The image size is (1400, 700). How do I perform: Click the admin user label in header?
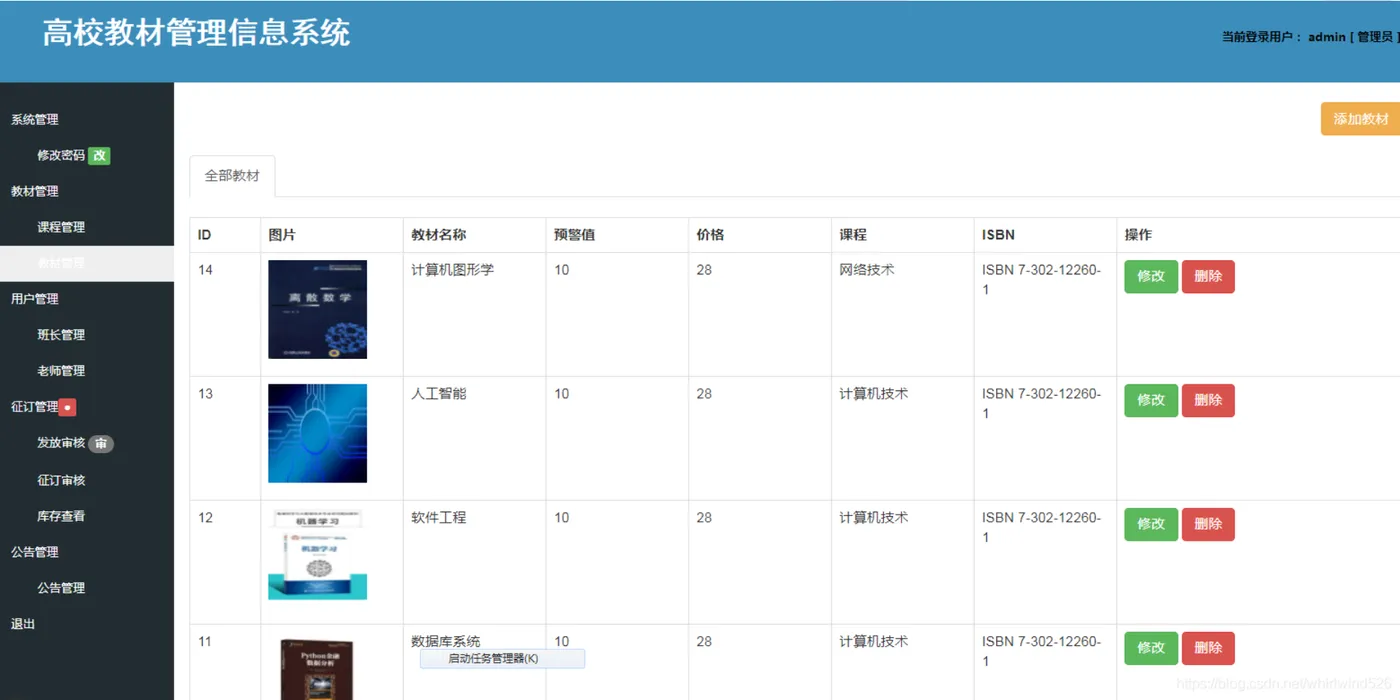pos(1327,37)
